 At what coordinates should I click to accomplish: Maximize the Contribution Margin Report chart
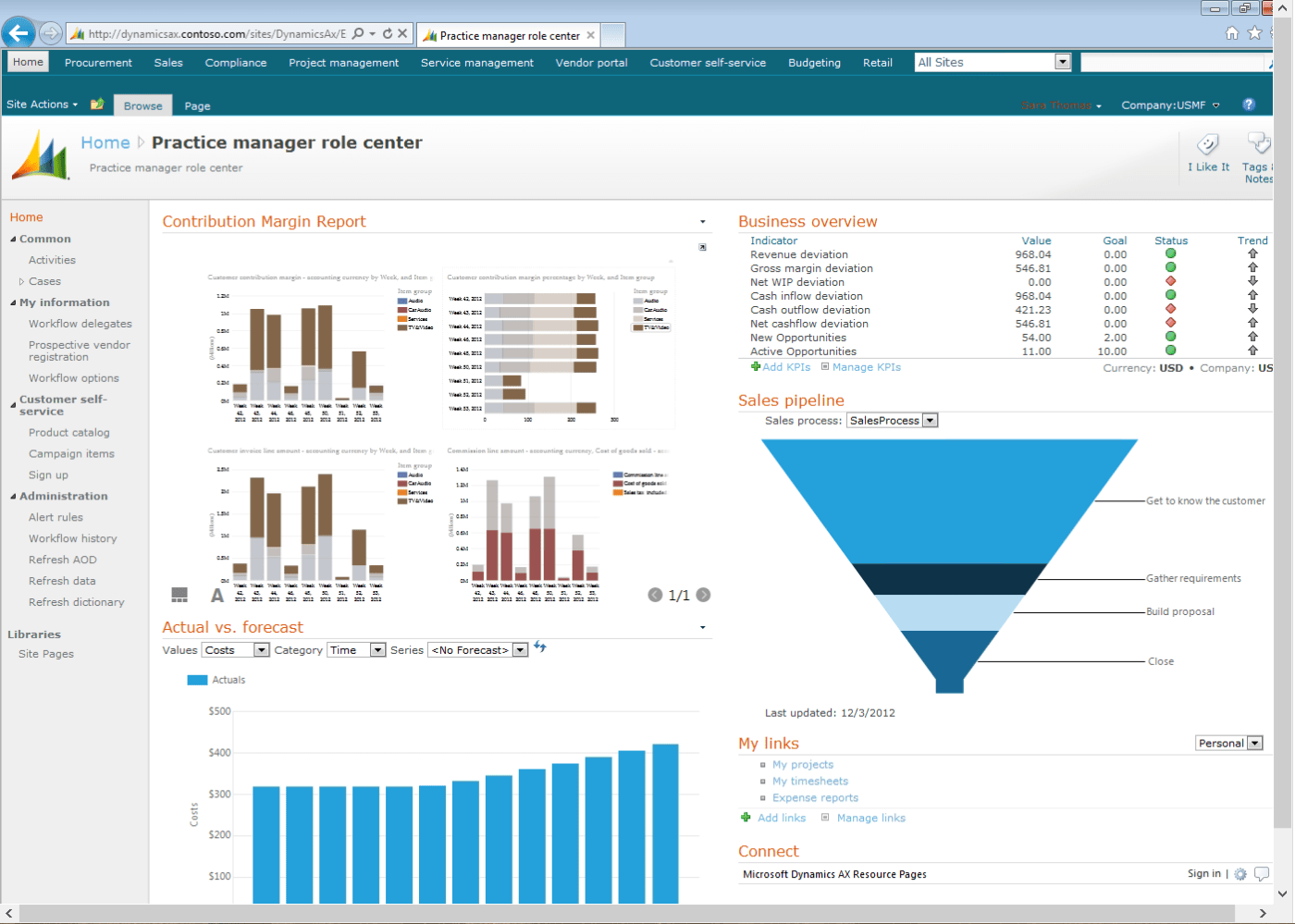[702, 248]
